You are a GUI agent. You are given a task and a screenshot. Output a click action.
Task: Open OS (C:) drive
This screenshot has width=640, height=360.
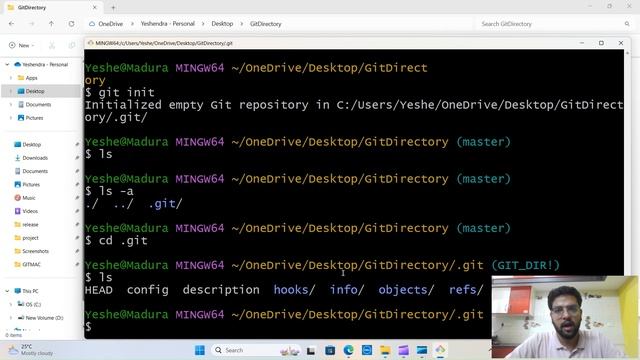point(29,304)
